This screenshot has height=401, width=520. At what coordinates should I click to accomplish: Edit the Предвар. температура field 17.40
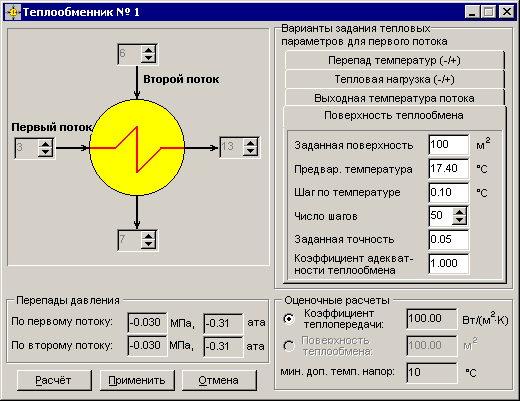[448, 169]
